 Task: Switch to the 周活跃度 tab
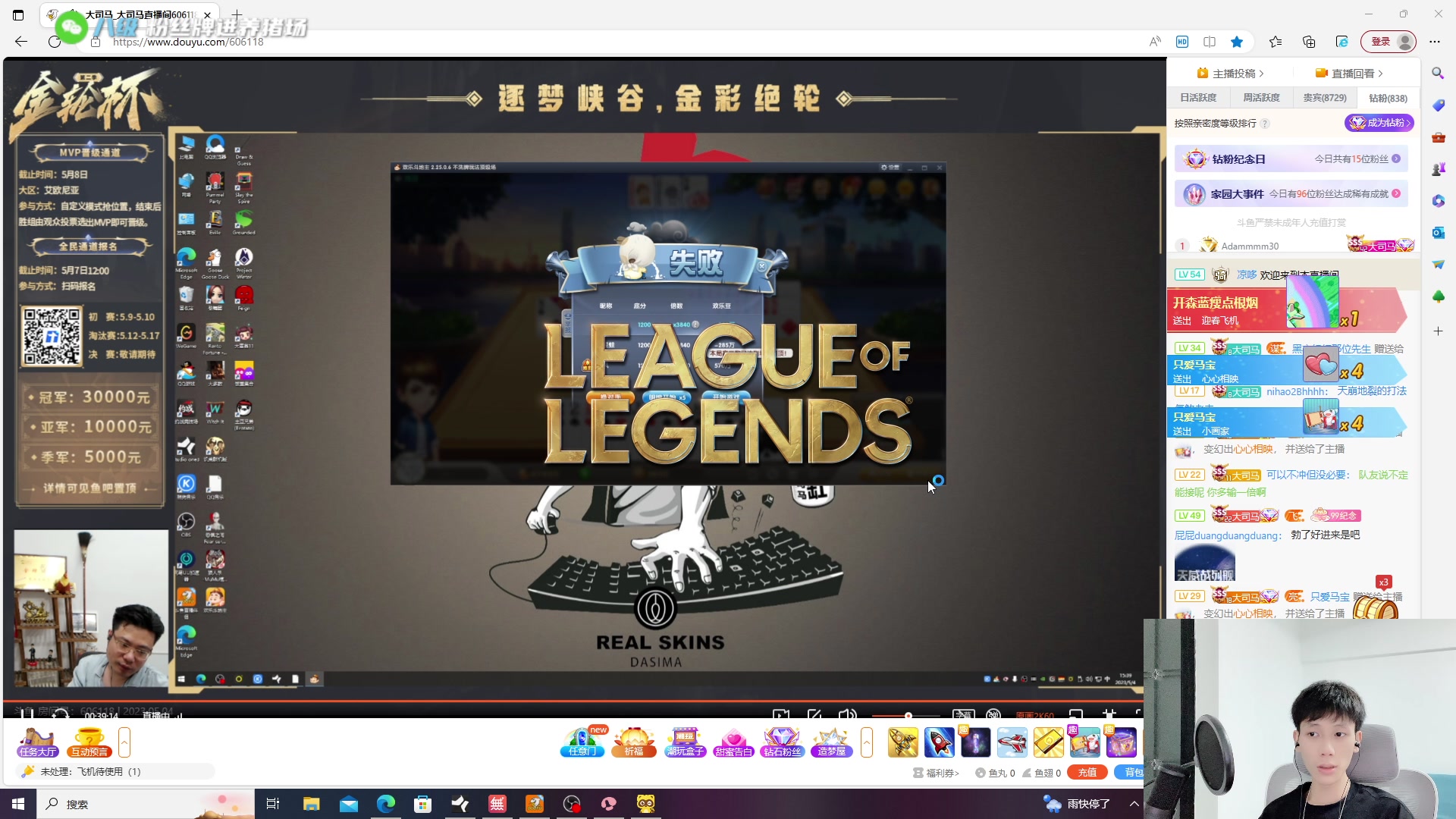pyautogui.click(x=1261, y=98)
